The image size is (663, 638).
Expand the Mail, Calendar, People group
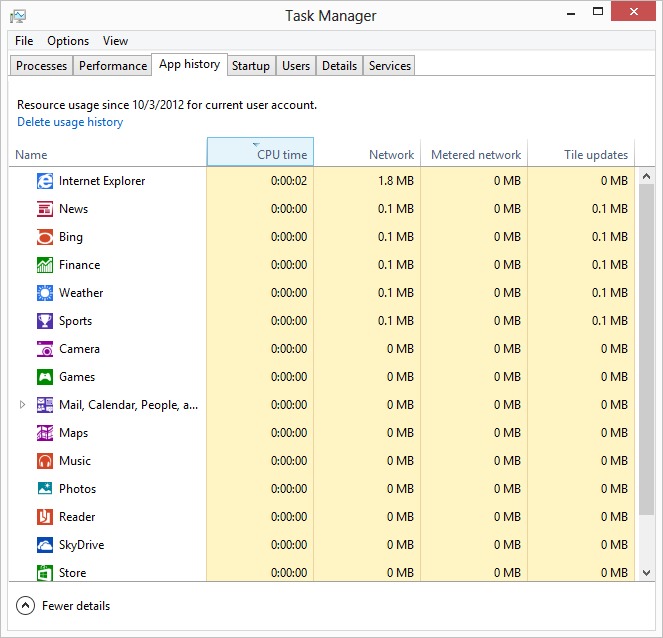coord(23,405)
